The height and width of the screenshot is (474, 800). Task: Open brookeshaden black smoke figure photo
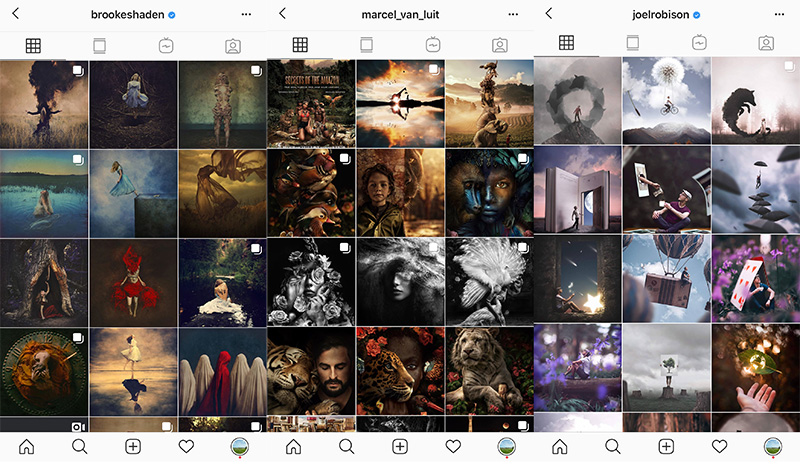click(x=44, y=105)
